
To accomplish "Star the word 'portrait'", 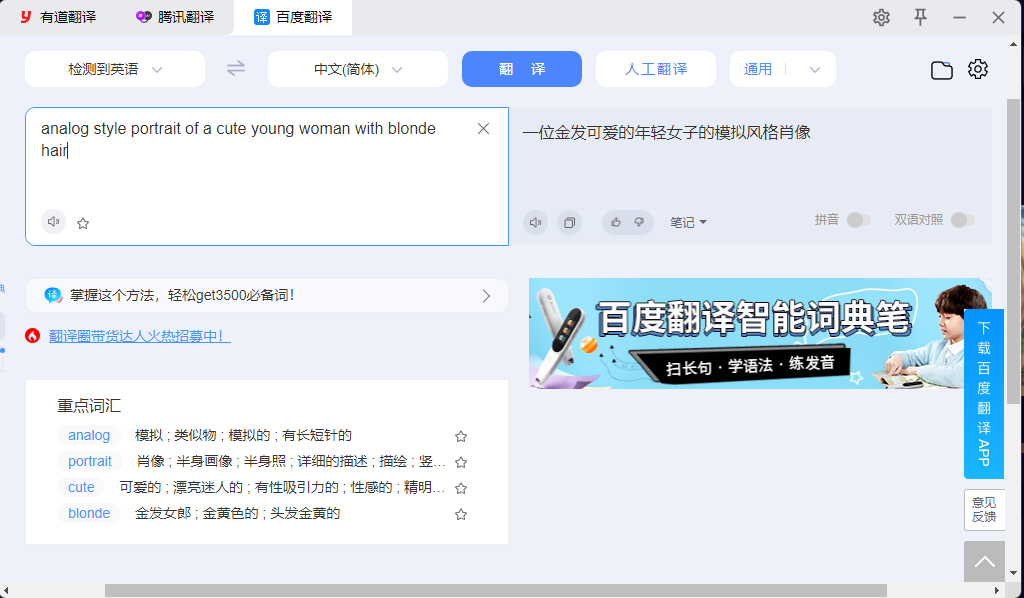I will [461, 462].
